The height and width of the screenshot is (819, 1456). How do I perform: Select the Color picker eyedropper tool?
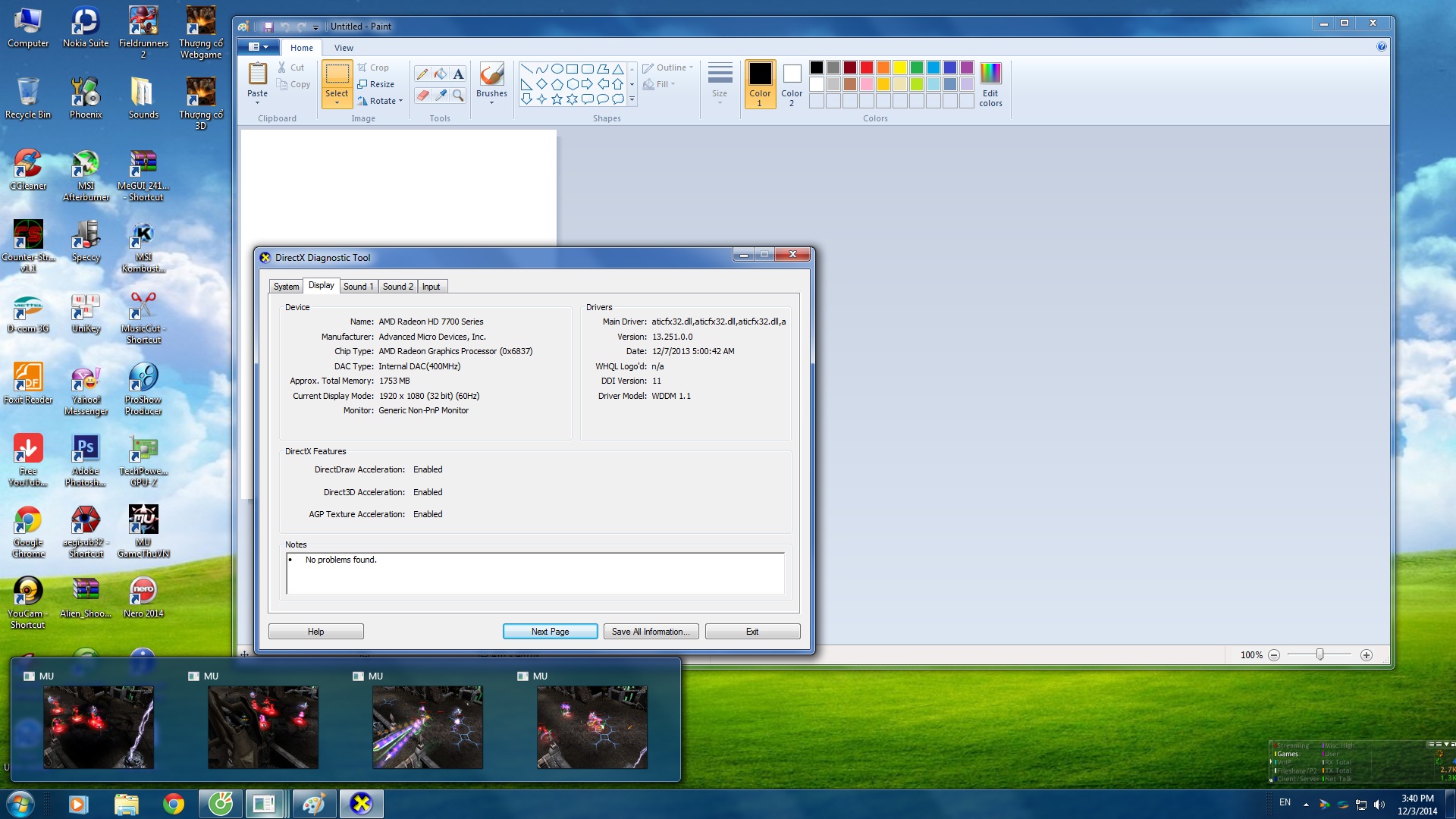tap(440, 95)
